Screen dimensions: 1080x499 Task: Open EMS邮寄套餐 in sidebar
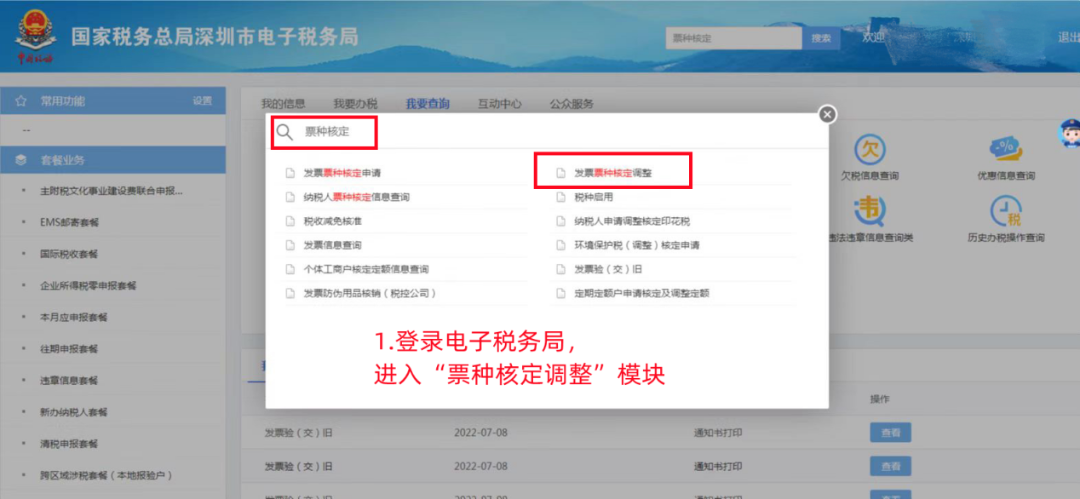69,223
